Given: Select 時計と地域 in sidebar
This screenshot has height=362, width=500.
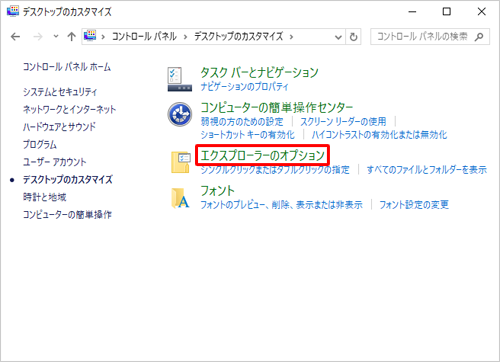Looking at the screenshot, I should (x=45, y=197).
